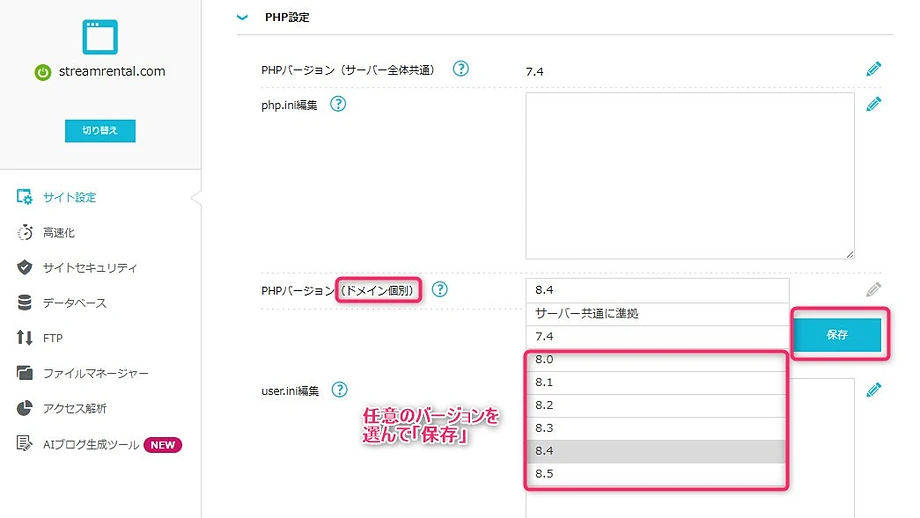The image size is (920, 518).
Task: Select version 8.5 option
Action: [656, 474]
